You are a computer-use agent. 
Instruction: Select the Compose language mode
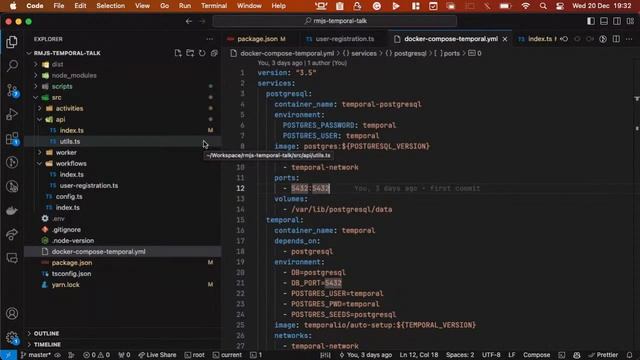point(536,355)
